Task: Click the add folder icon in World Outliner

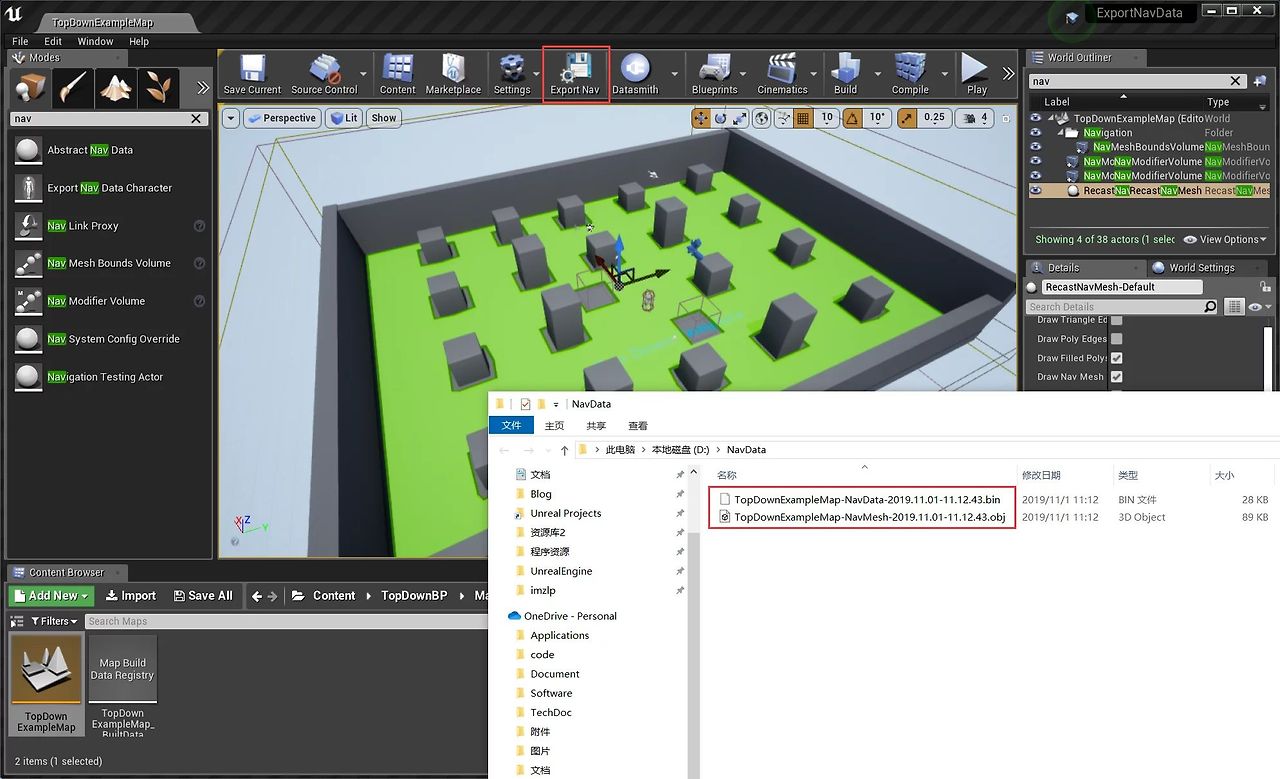Action: [x=1259, y=81]
